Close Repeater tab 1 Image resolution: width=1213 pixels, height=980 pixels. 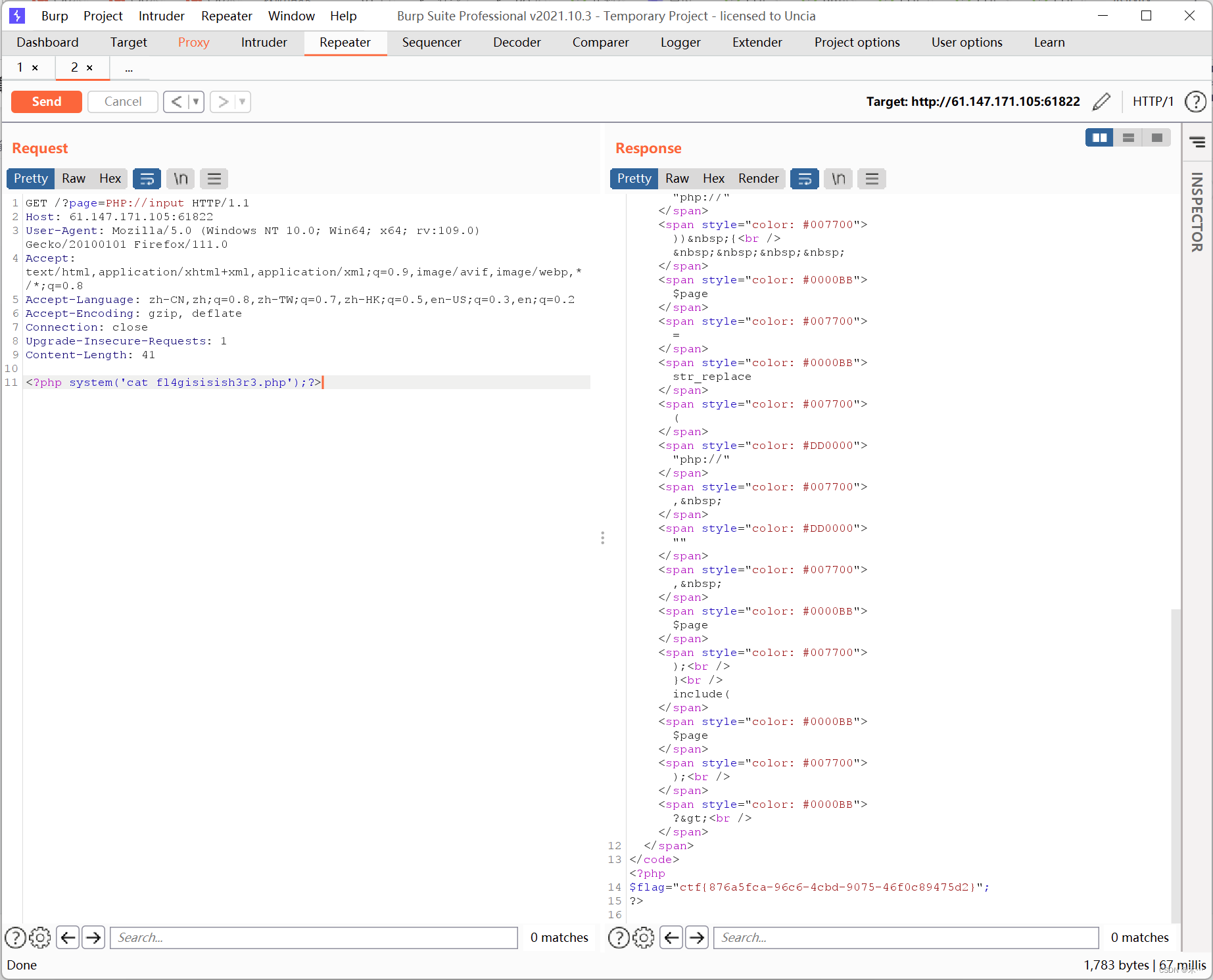point(35,68)
